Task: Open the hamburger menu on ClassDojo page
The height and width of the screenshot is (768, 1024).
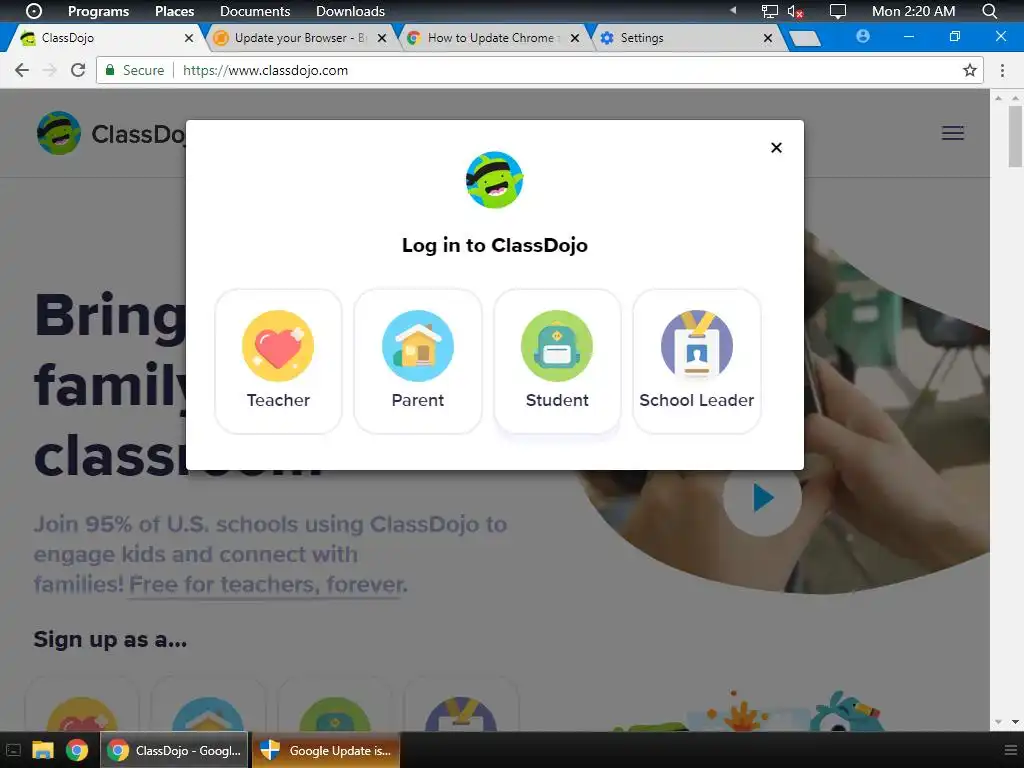Action: [x=953, y=133]
